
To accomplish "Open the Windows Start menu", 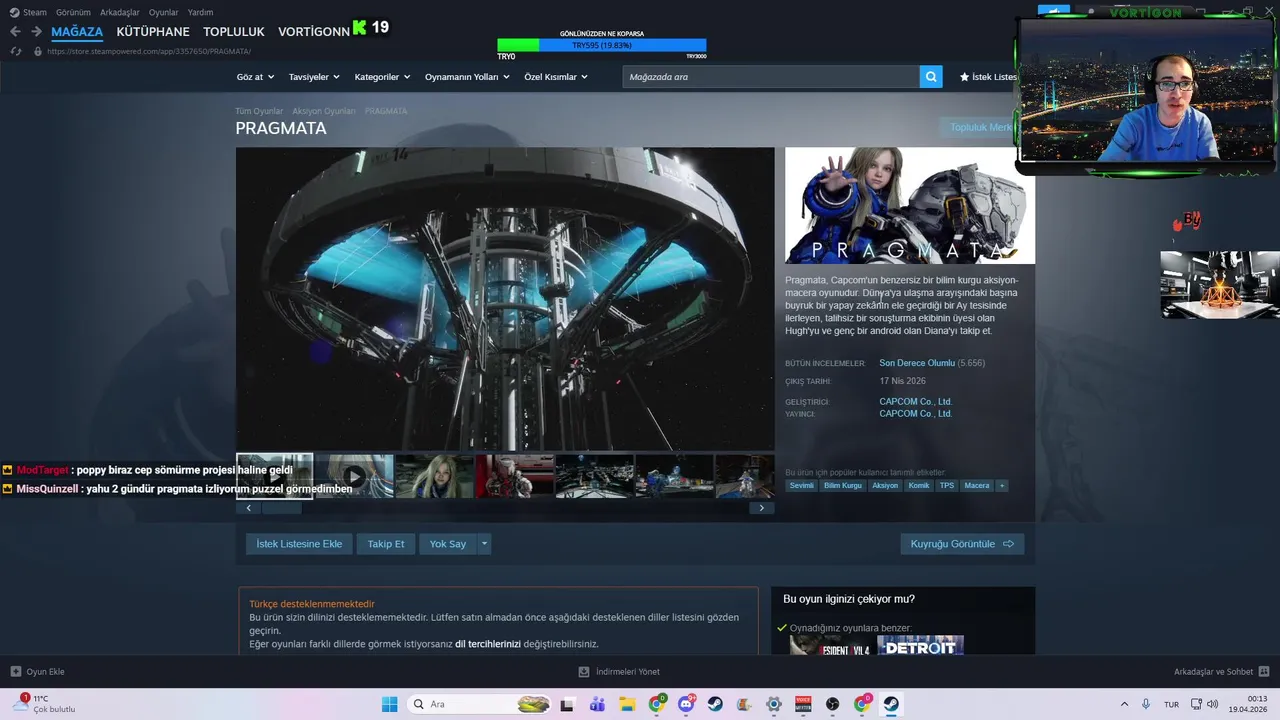I will pyautogui.click(x=389, y=704).
